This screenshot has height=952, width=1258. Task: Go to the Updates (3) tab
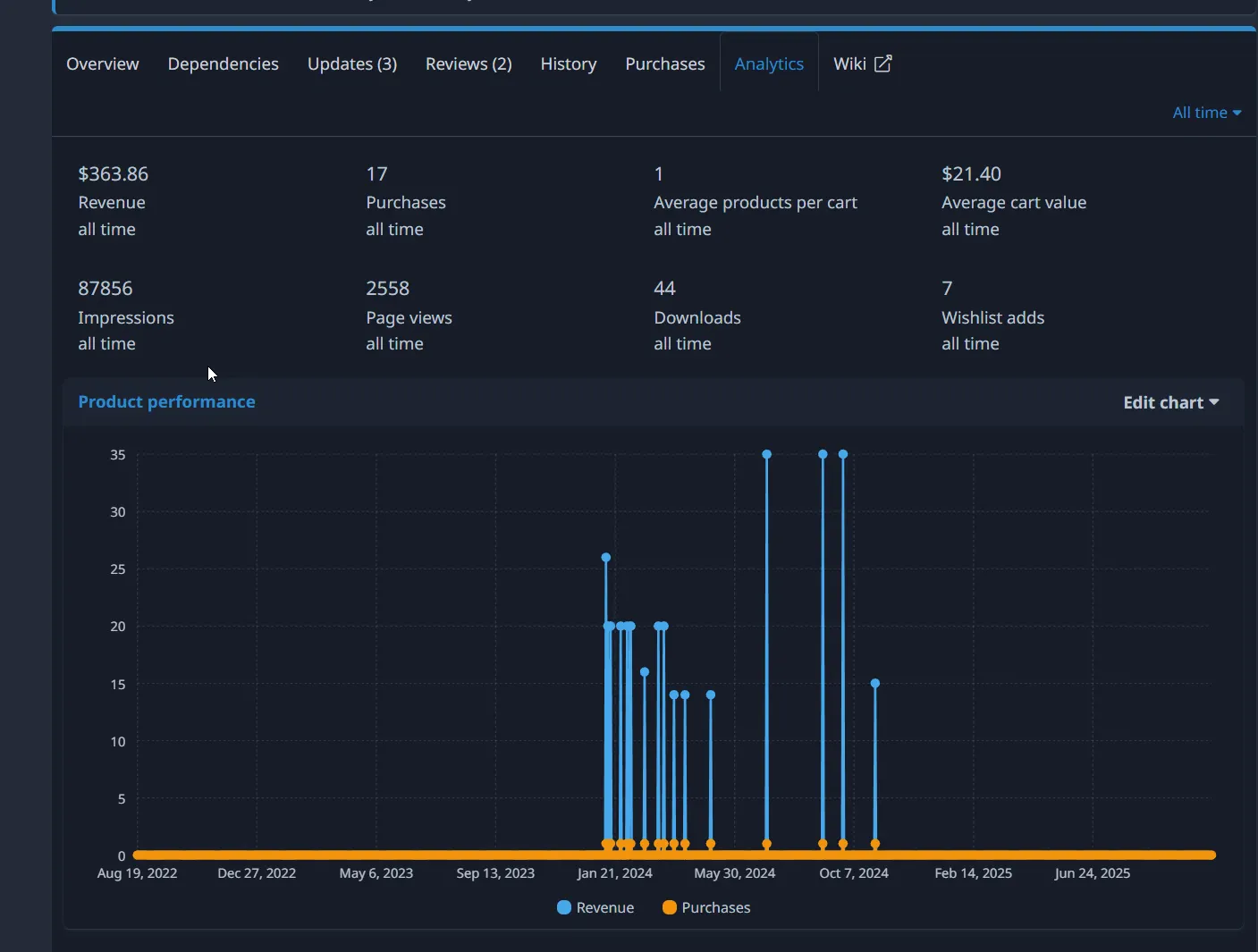point(352,64)
